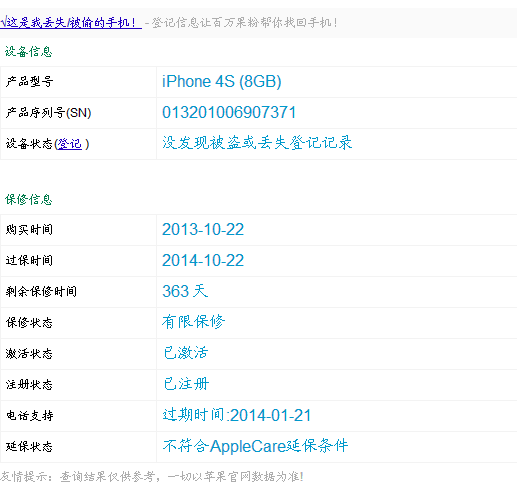Click the status text '没发现被盗或丢失登记记录'

tap(257, 143)
